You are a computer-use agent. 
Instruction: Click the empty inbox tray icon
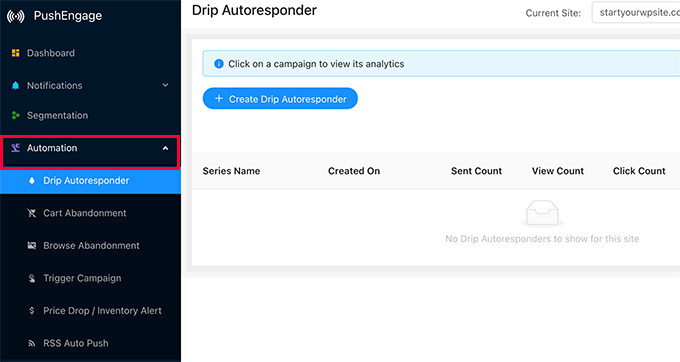542,213
